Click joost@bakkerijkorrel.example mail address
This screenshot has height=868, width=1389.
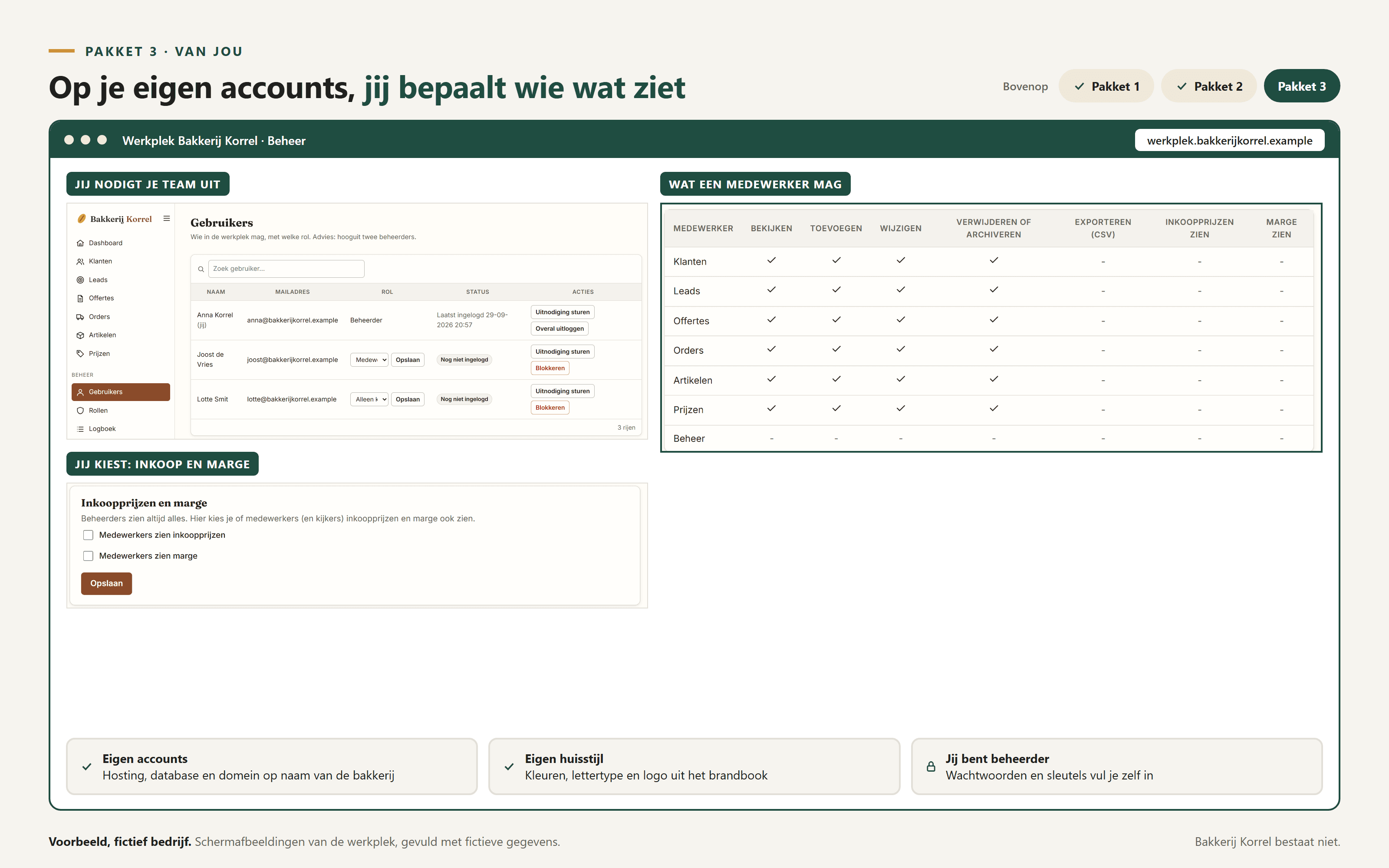click(x=292, y=360)
